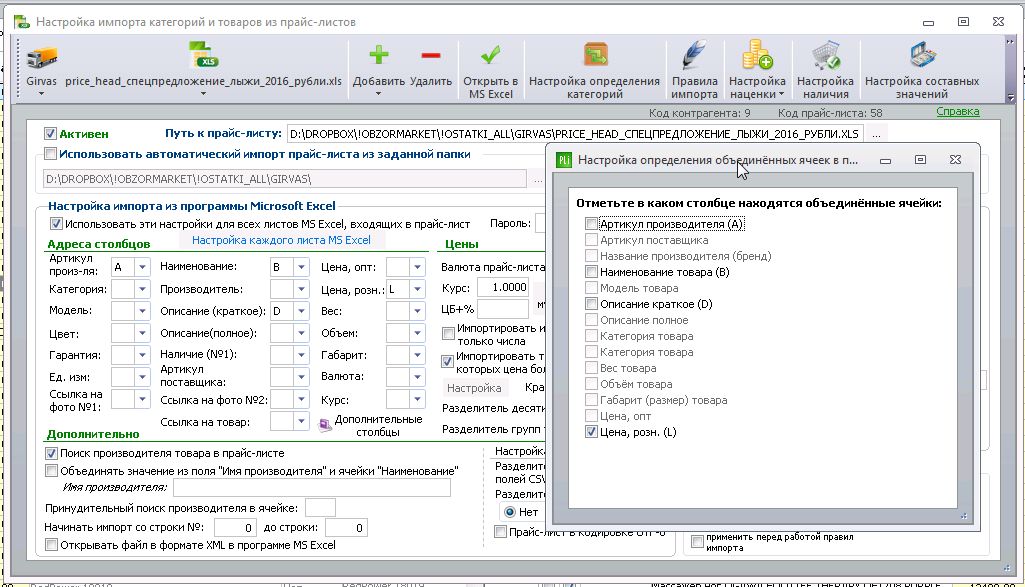The image size is (1025, 587).
Task: Click the green plus Добавить icon
Action: click(378, 56)
